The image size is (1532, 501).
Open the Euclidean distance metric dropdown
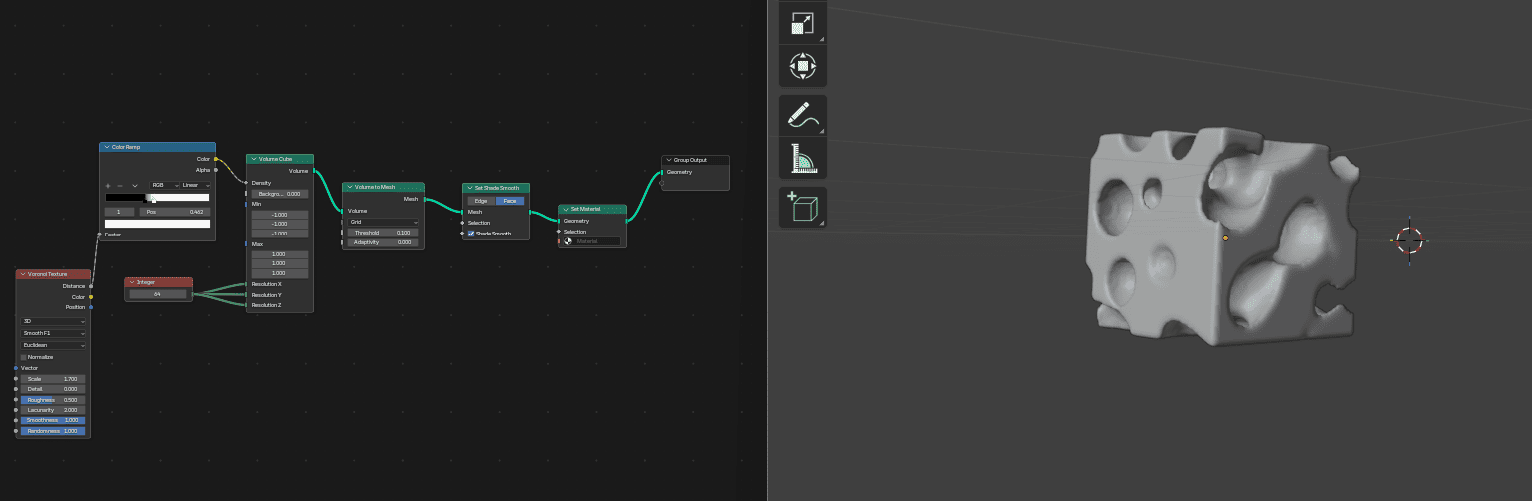point(54,345)
